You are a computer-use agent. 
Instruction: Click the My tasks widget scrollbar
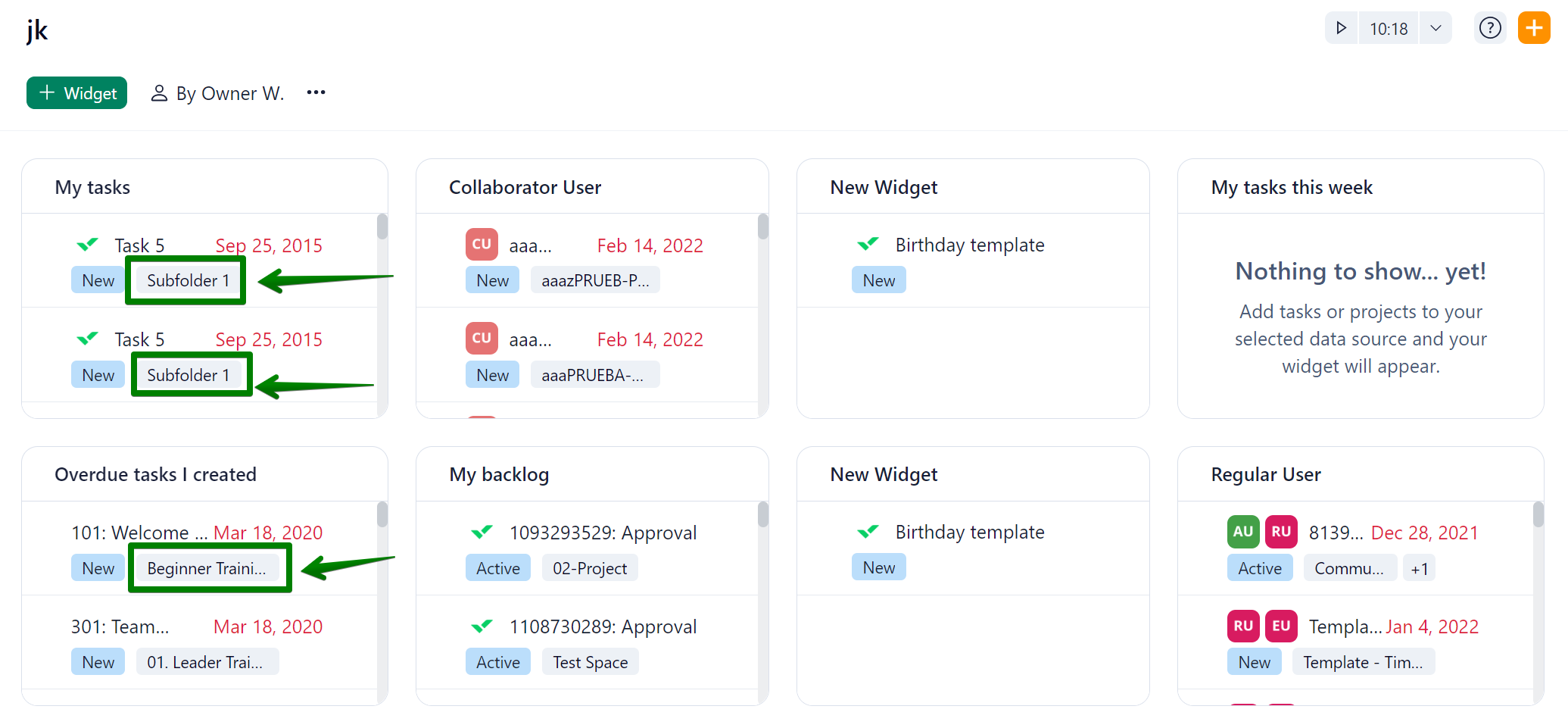(382, 227)
